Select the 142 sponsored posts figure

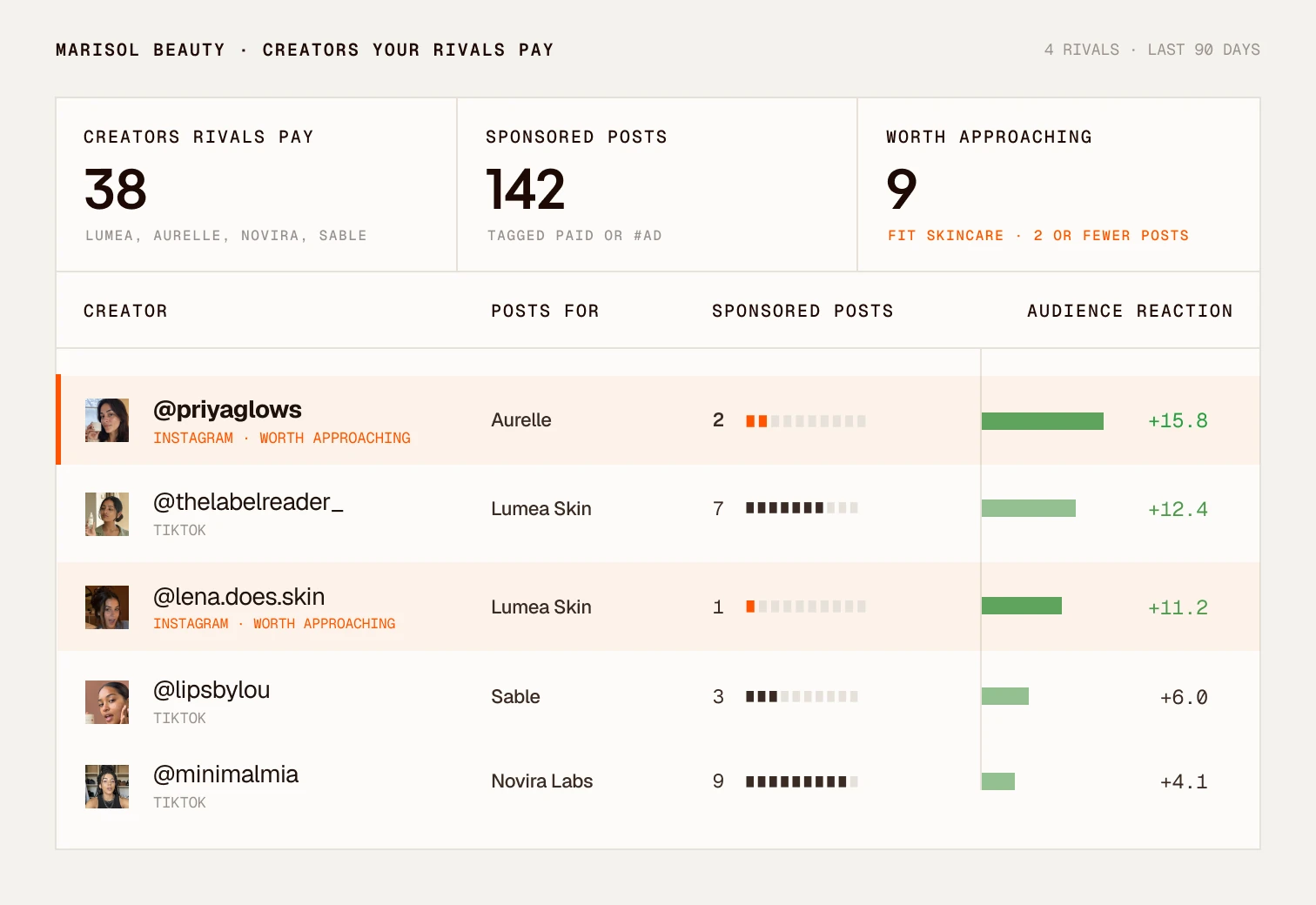click(526, 190)
